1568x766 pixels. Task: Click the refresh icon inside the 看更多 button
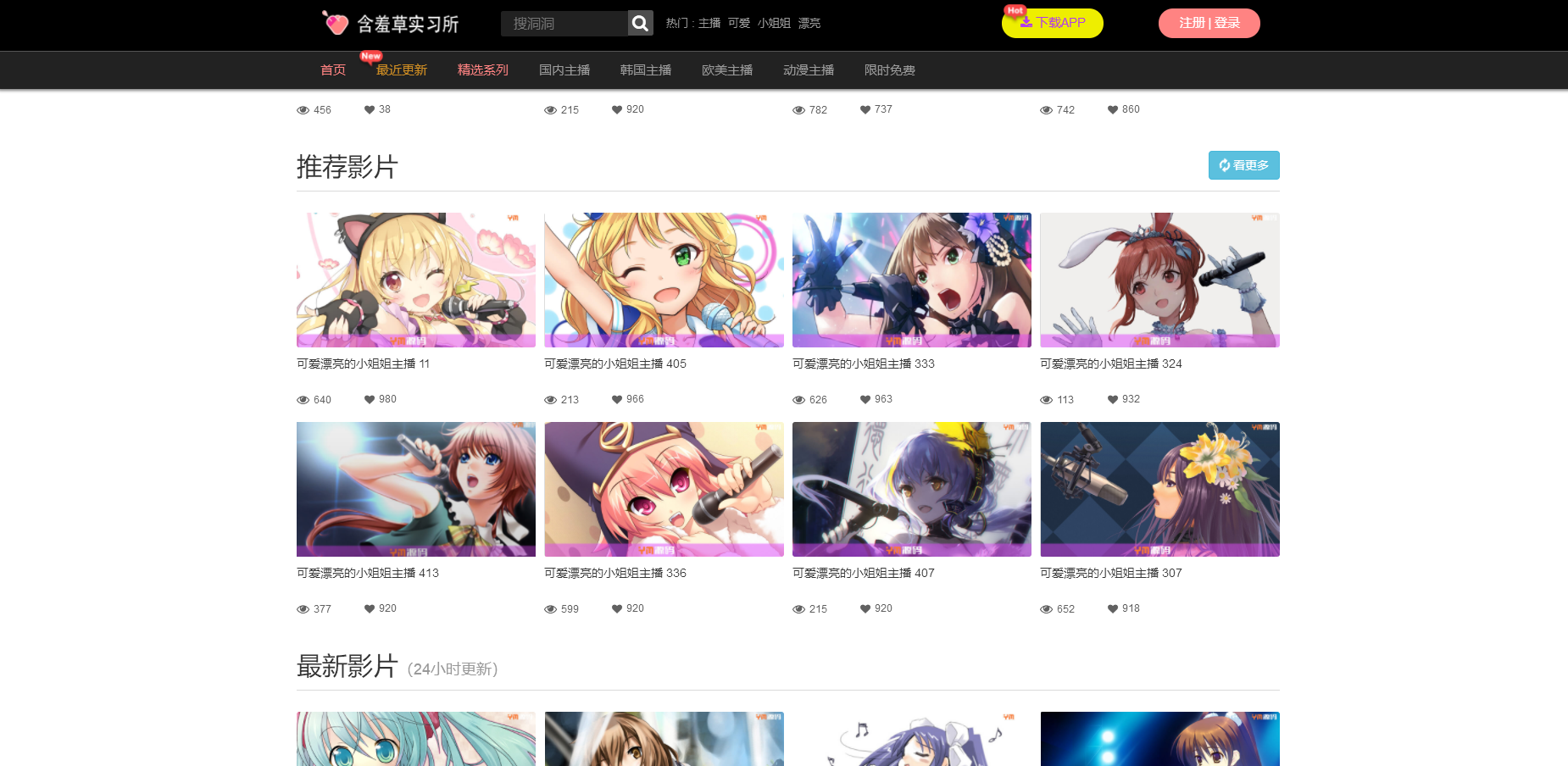1224,165
